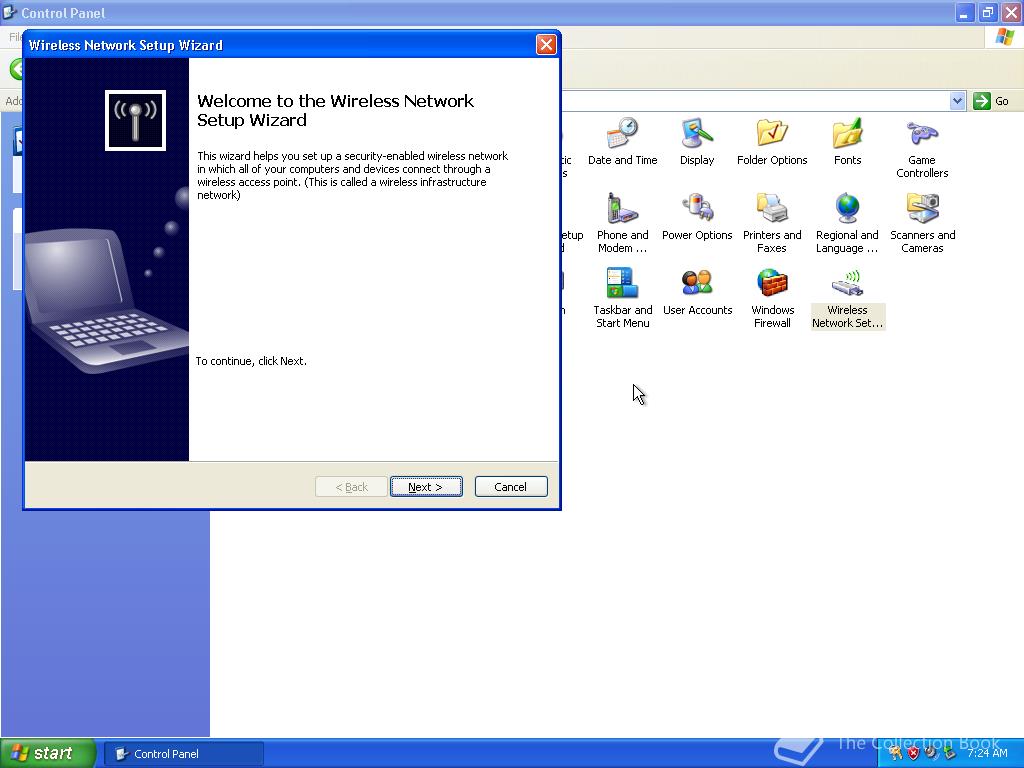Click the Control Panel taskbar button
Screen dimensions: 1024x768
pos(184,754)
